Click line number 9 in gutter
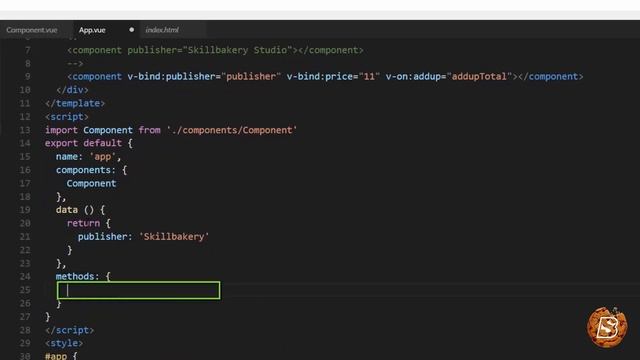This screenshot has width=640, height=360. [27, 76]
